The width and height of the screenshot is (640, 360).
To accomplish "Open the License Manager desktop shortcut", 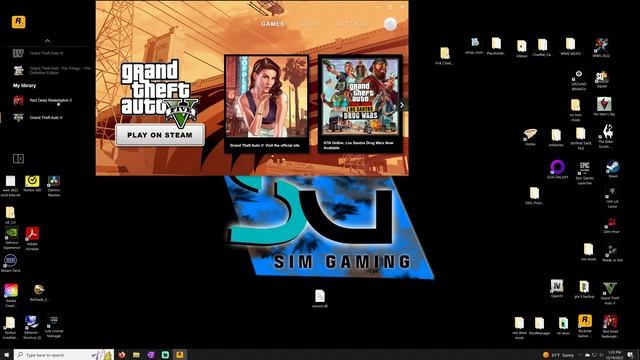I will pos(54,327).
